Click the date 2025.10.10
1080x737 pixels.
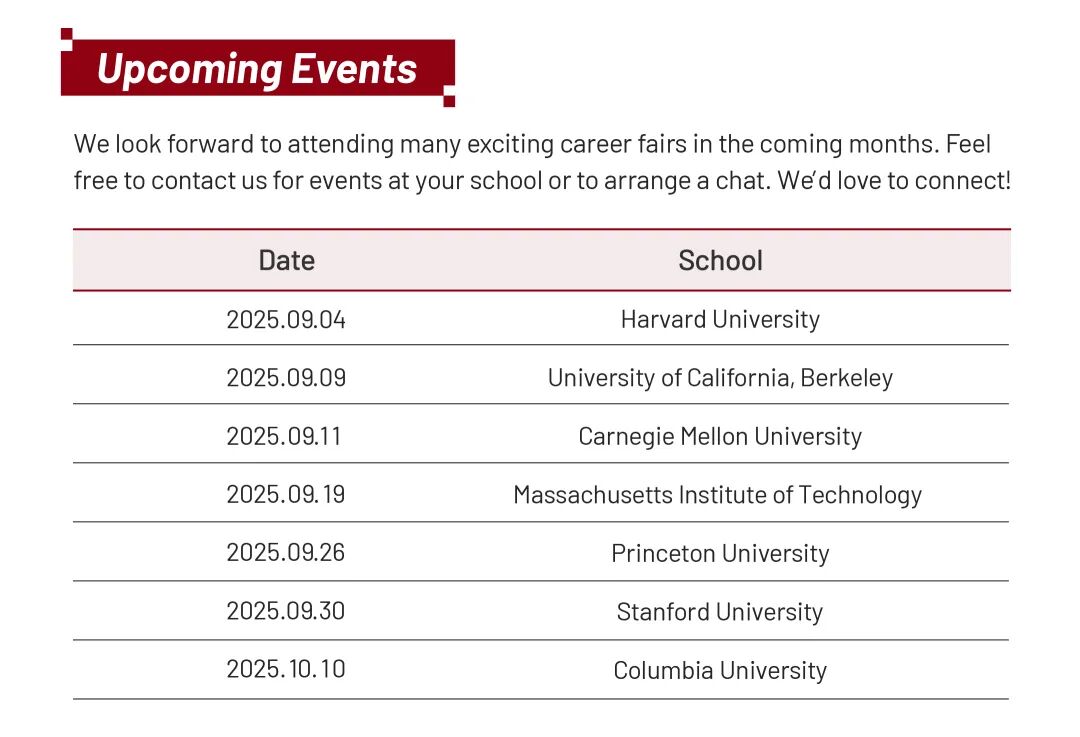click(x=286, y=669)
